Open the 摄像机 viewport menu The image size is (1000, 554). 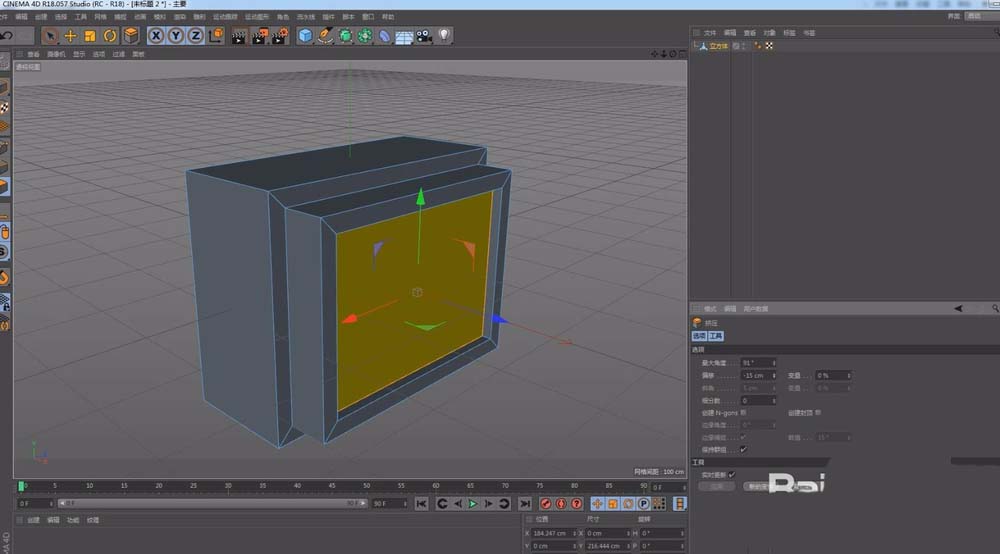(x=59, y=54)
